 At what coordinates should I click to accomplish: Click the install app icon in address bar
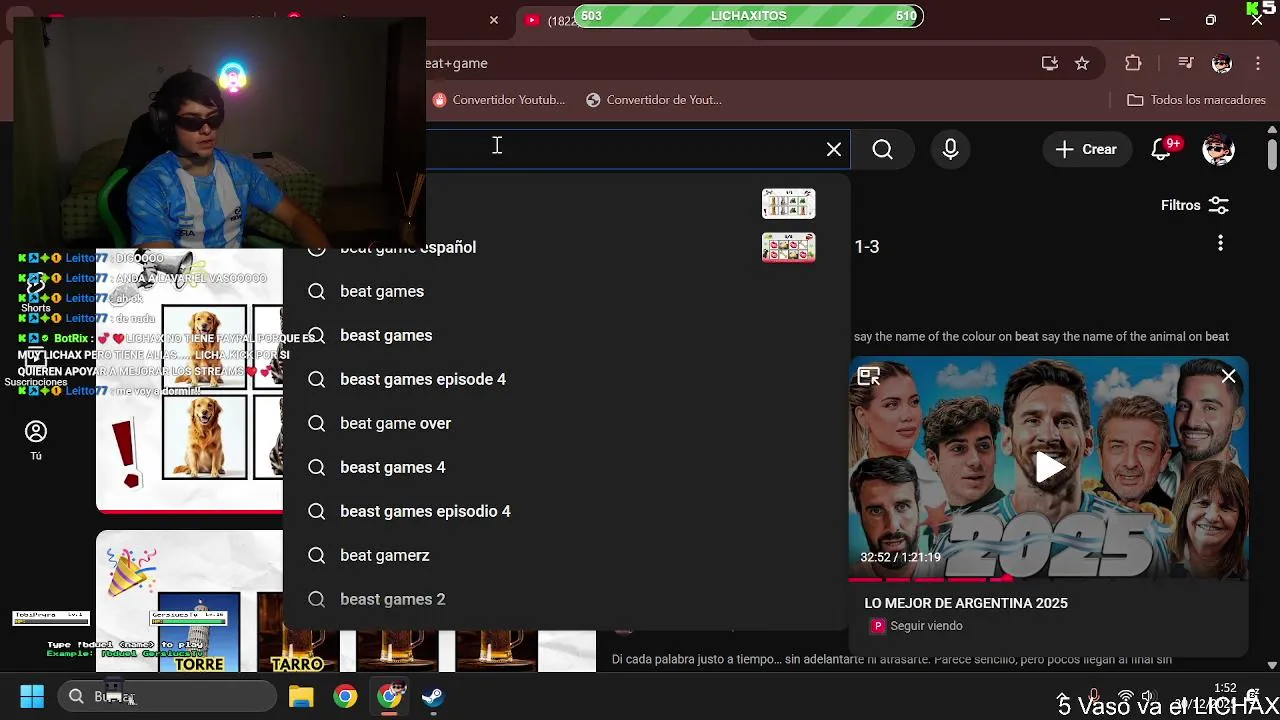click(1049, 63)
